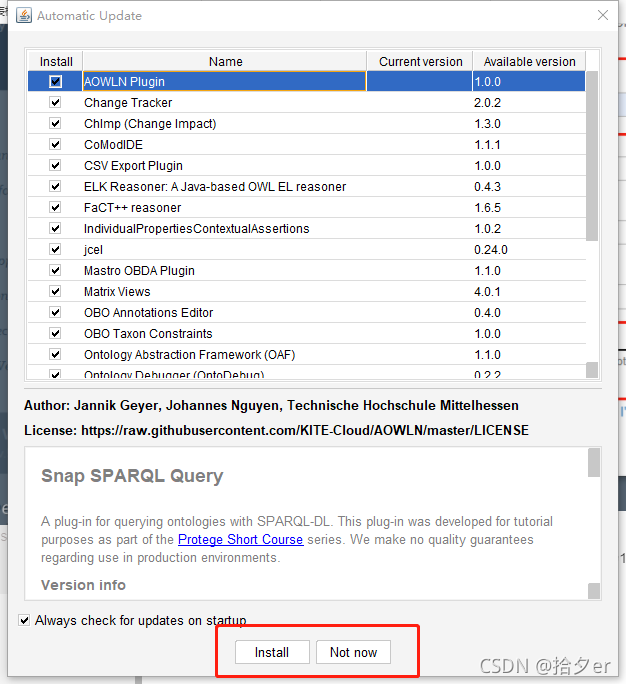Select the AOWLN Plugin row name
This screenshot has width=626, height=684.
click(224, 82)
